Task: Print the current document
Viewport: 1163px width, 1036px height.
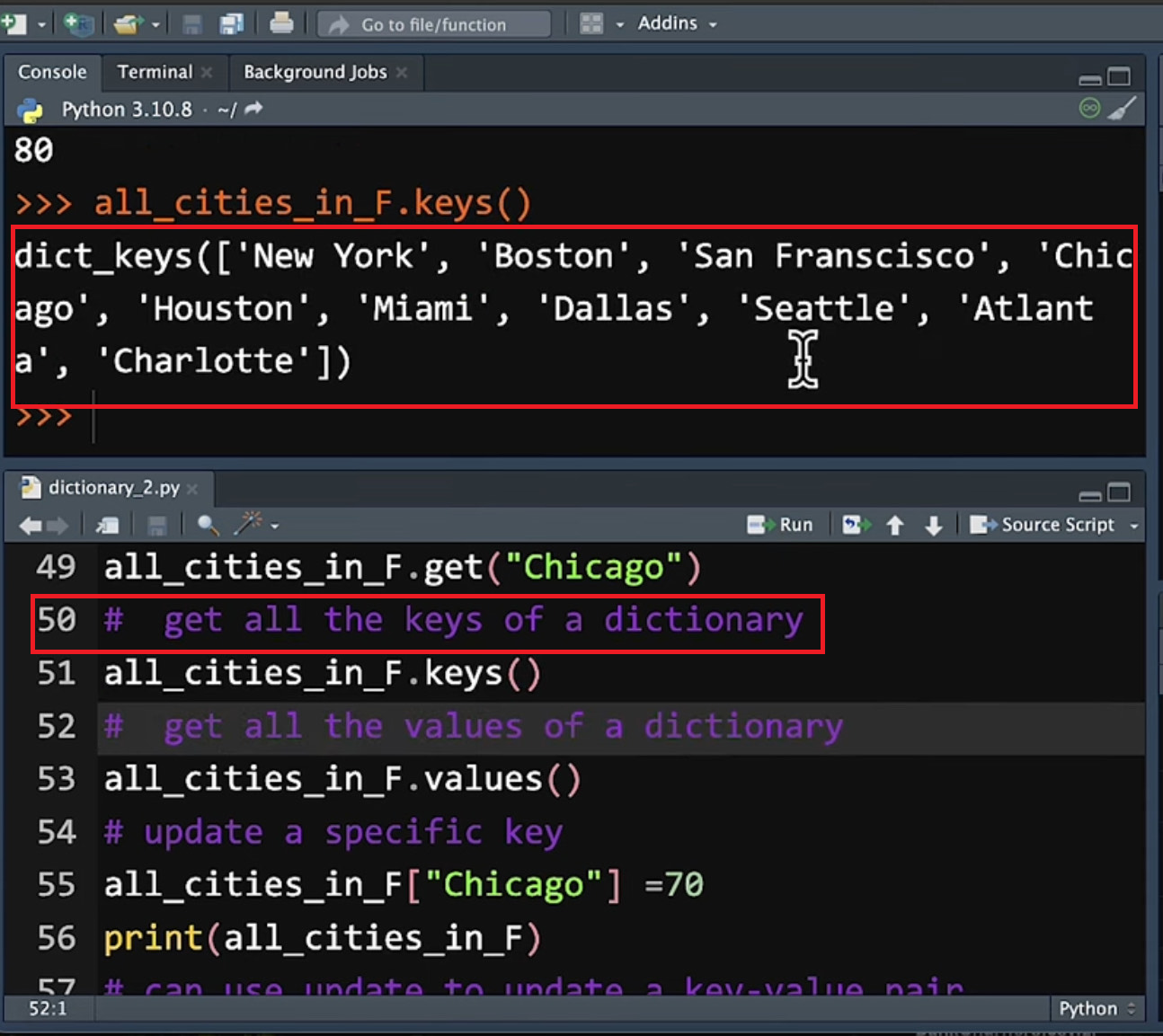Action: pyautogui.click(x=281, y=23)
